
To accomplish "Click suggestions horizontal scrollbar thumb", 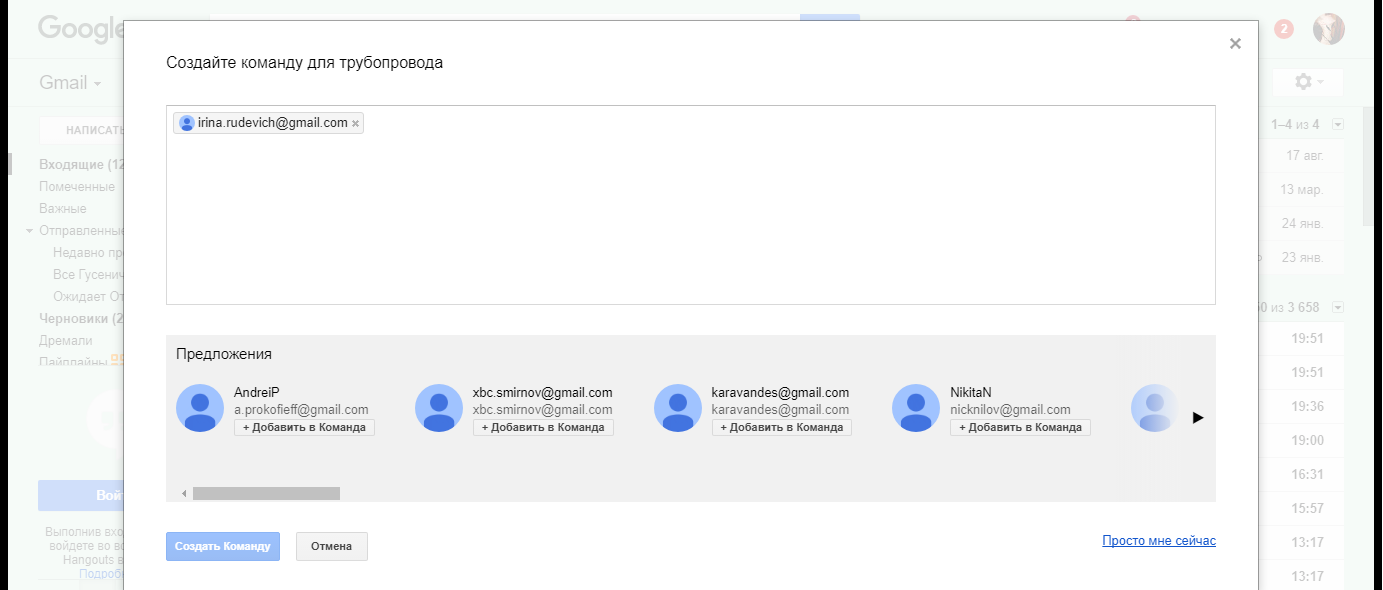I will coord(266,493).
